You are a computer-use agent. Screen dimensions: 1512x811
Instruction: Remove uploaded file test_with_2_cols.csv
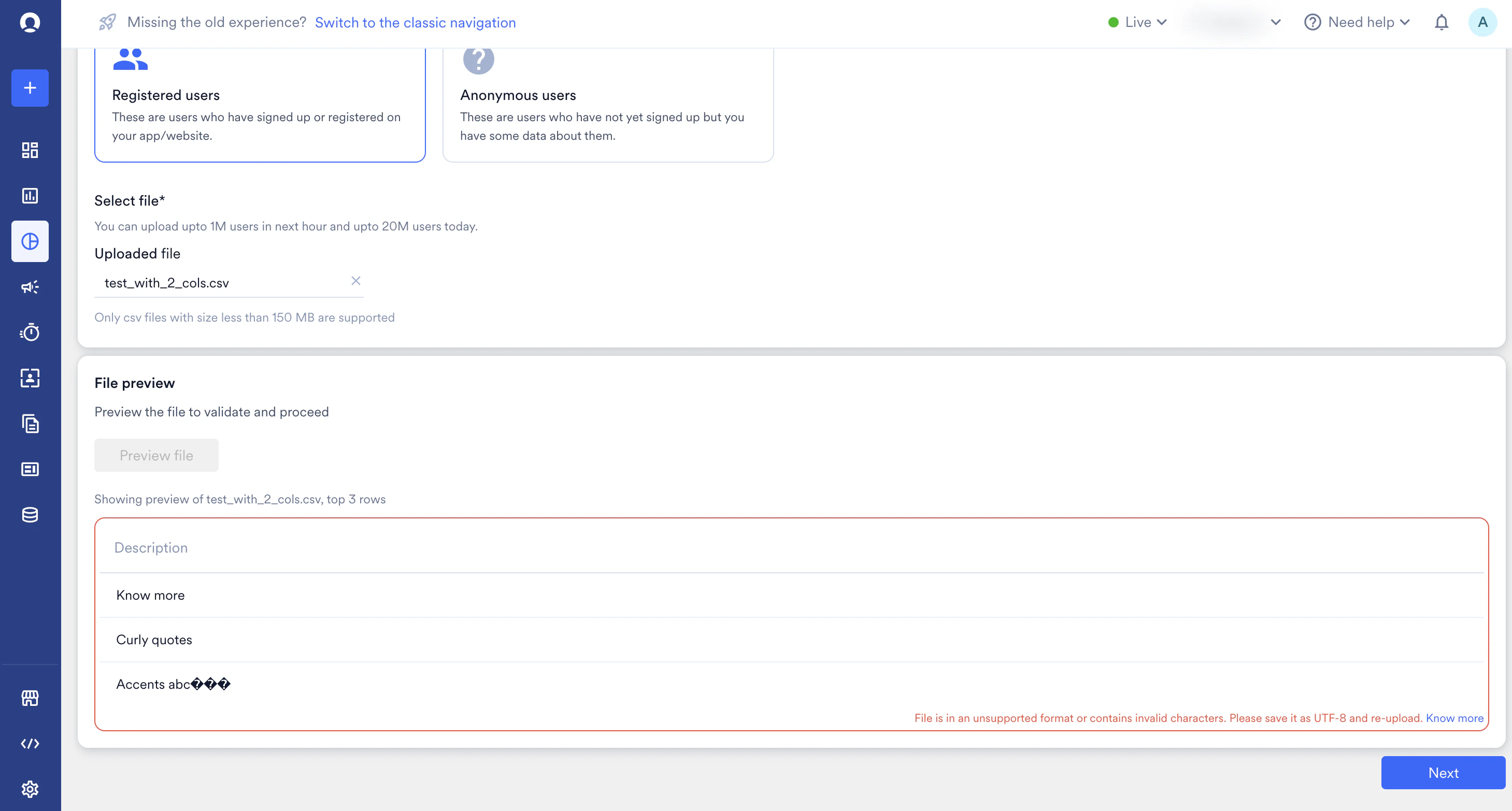coord(355,281)
